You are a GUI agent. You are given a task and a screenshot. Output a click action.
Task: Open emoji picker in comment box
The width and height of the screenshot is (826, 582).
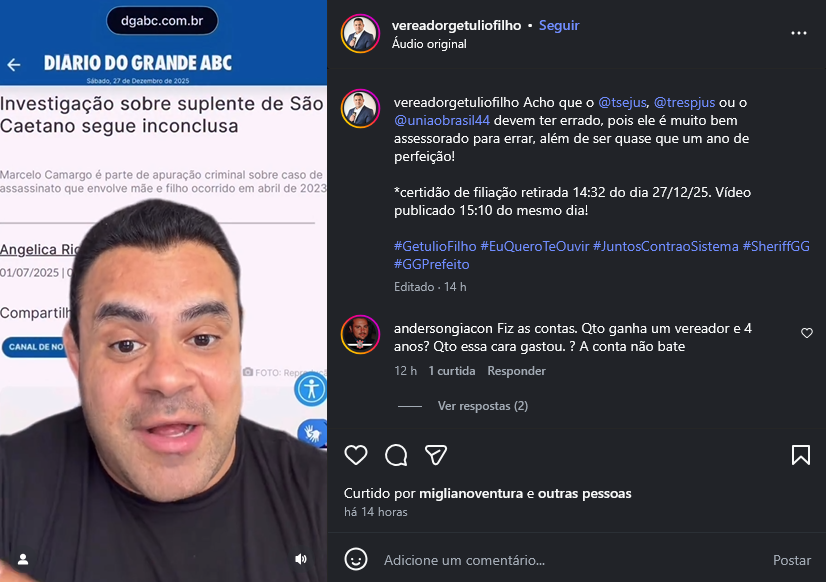pos(356,559)
